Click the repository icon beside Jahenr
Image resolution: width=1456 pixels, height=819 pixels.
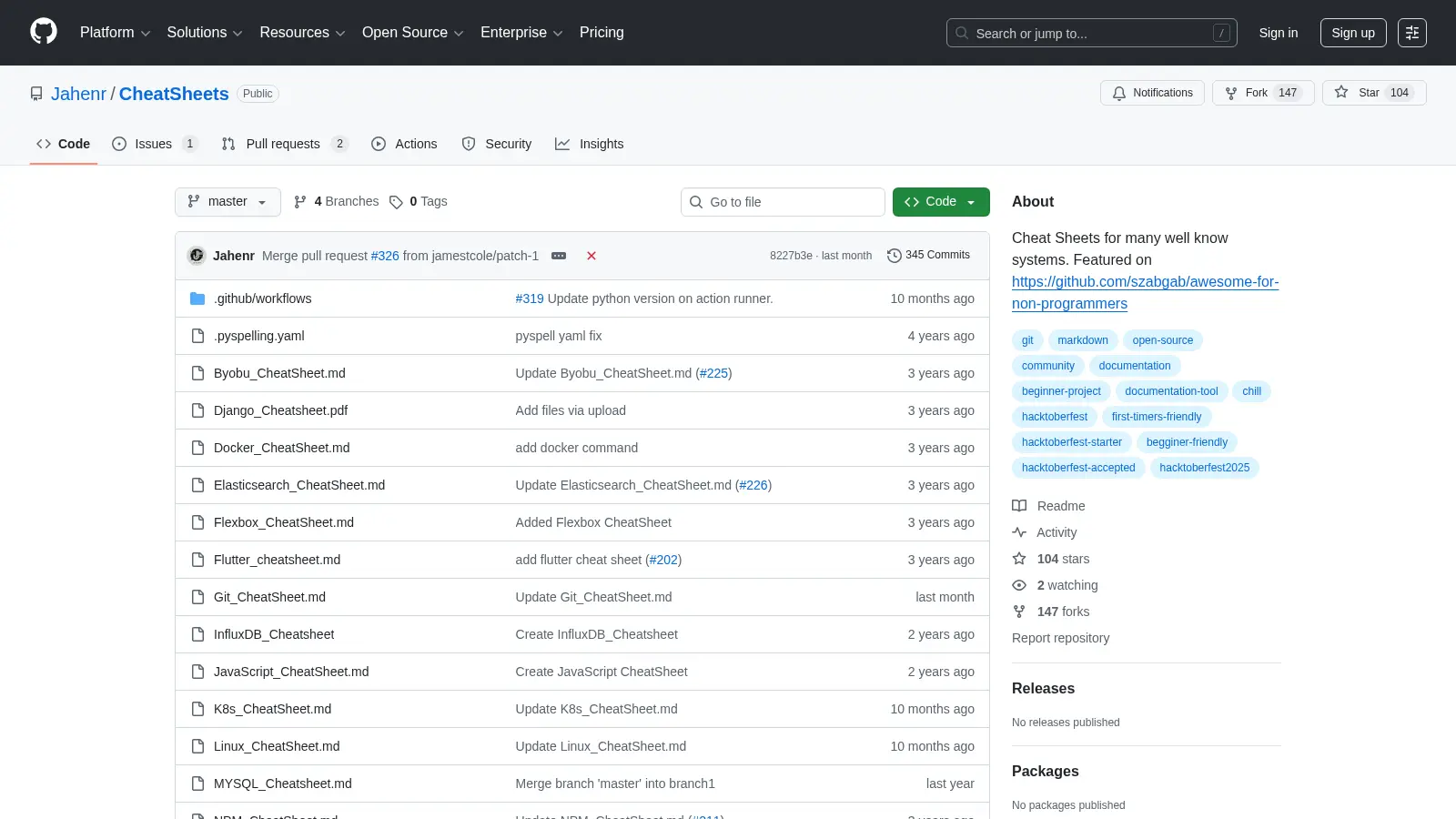coord(36,94)
